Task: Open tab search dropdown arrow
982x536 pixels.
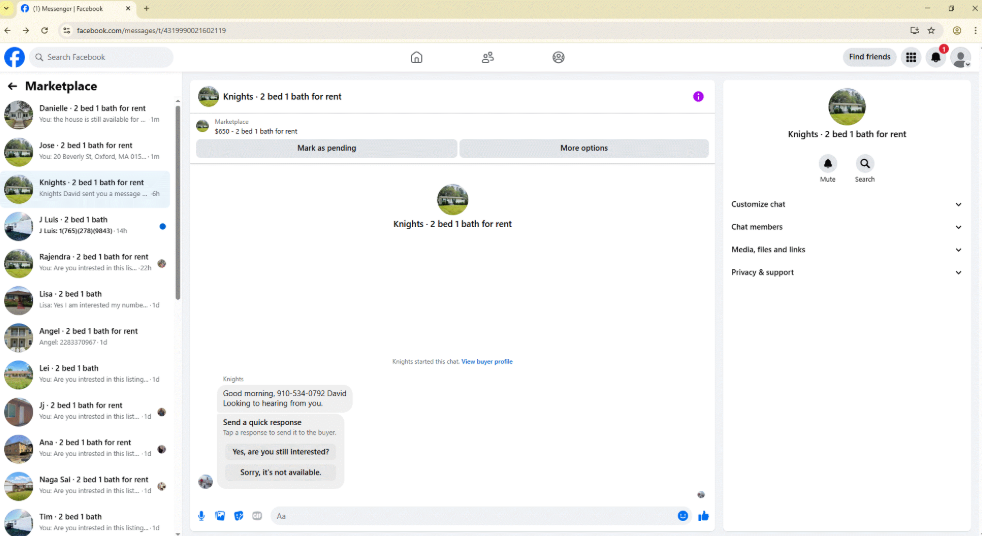Action: [6, 9]
